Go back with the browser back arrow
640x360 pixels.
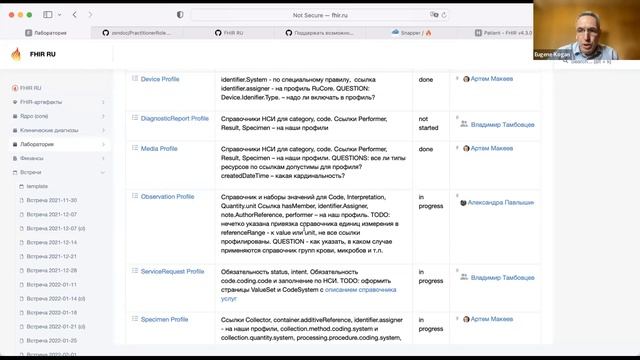pos(74,15)
